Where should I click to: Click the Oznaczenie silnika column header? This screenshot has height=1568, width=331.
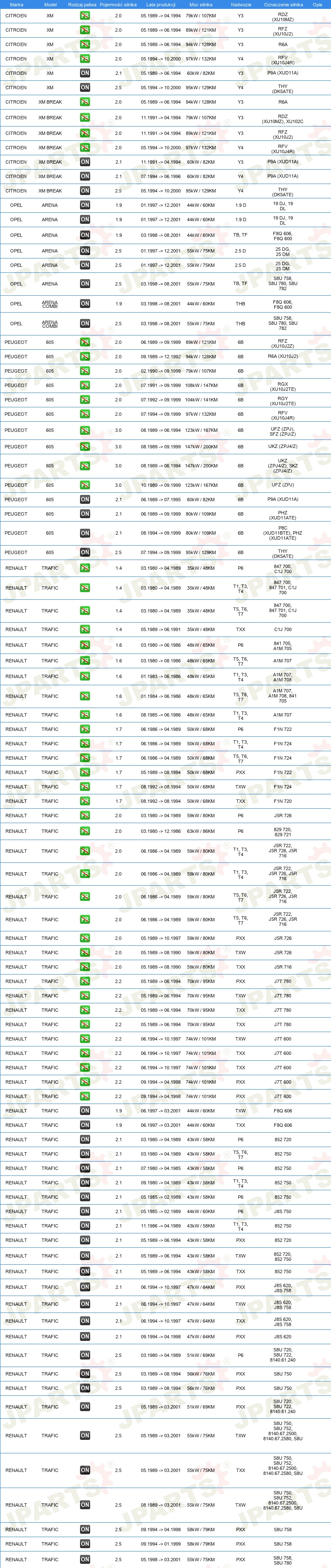click(284, 4)
